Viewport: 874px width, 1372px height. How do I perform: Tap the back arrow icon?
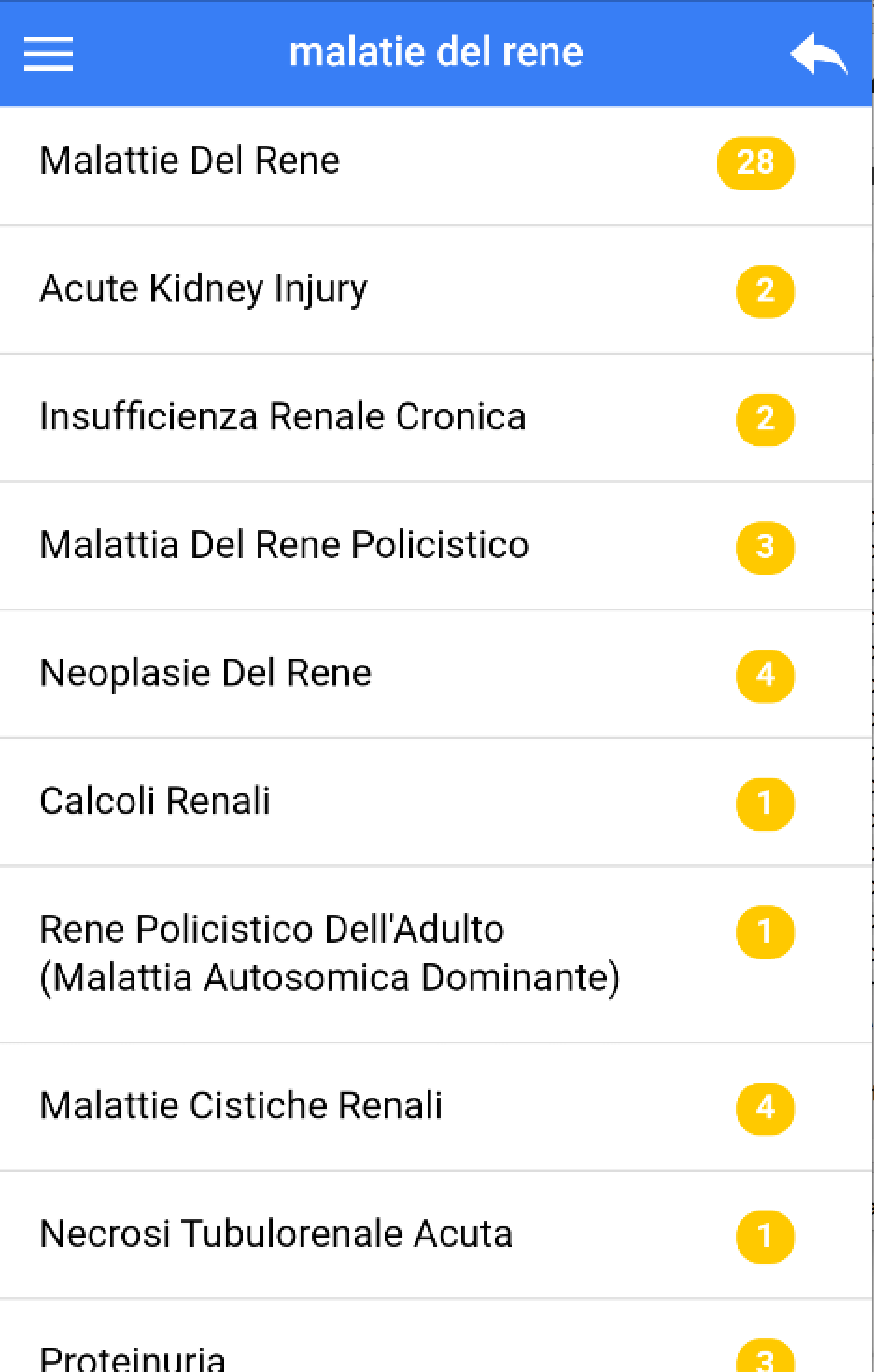pos(818,55)
